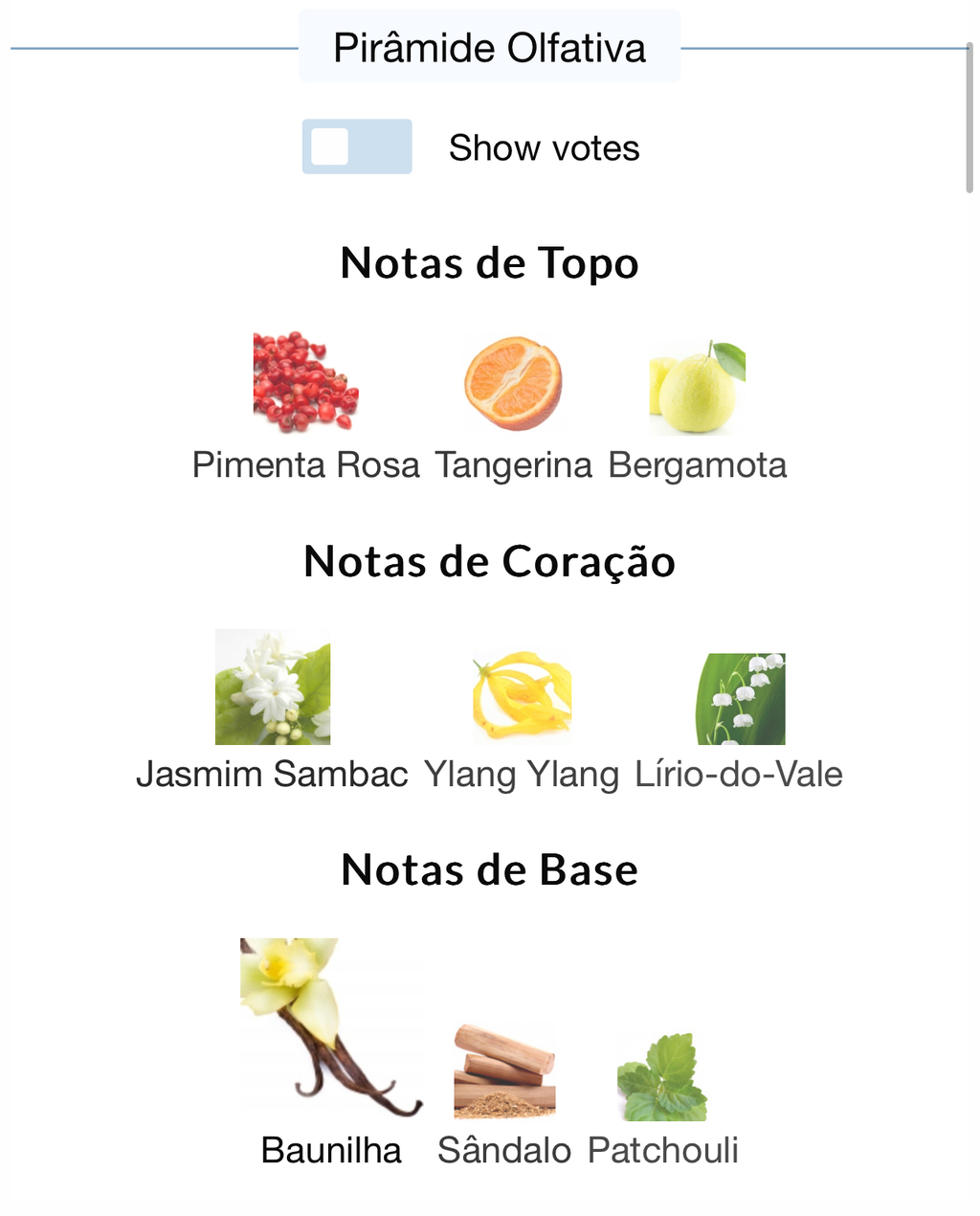
Task: Select the Pirâmide Olfativa section header
Action: (x=489, y=47)
